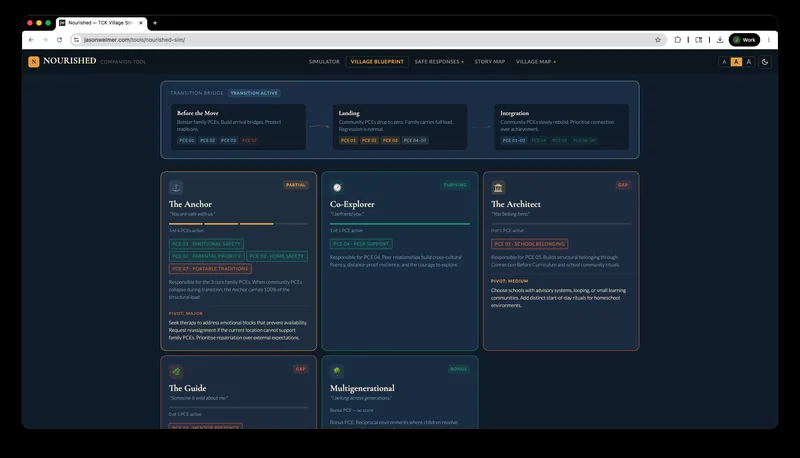Screen dimensions: 800x458
Task: Expand the Village Map menu
Action: pyautogui.click(x=536, y=62)
